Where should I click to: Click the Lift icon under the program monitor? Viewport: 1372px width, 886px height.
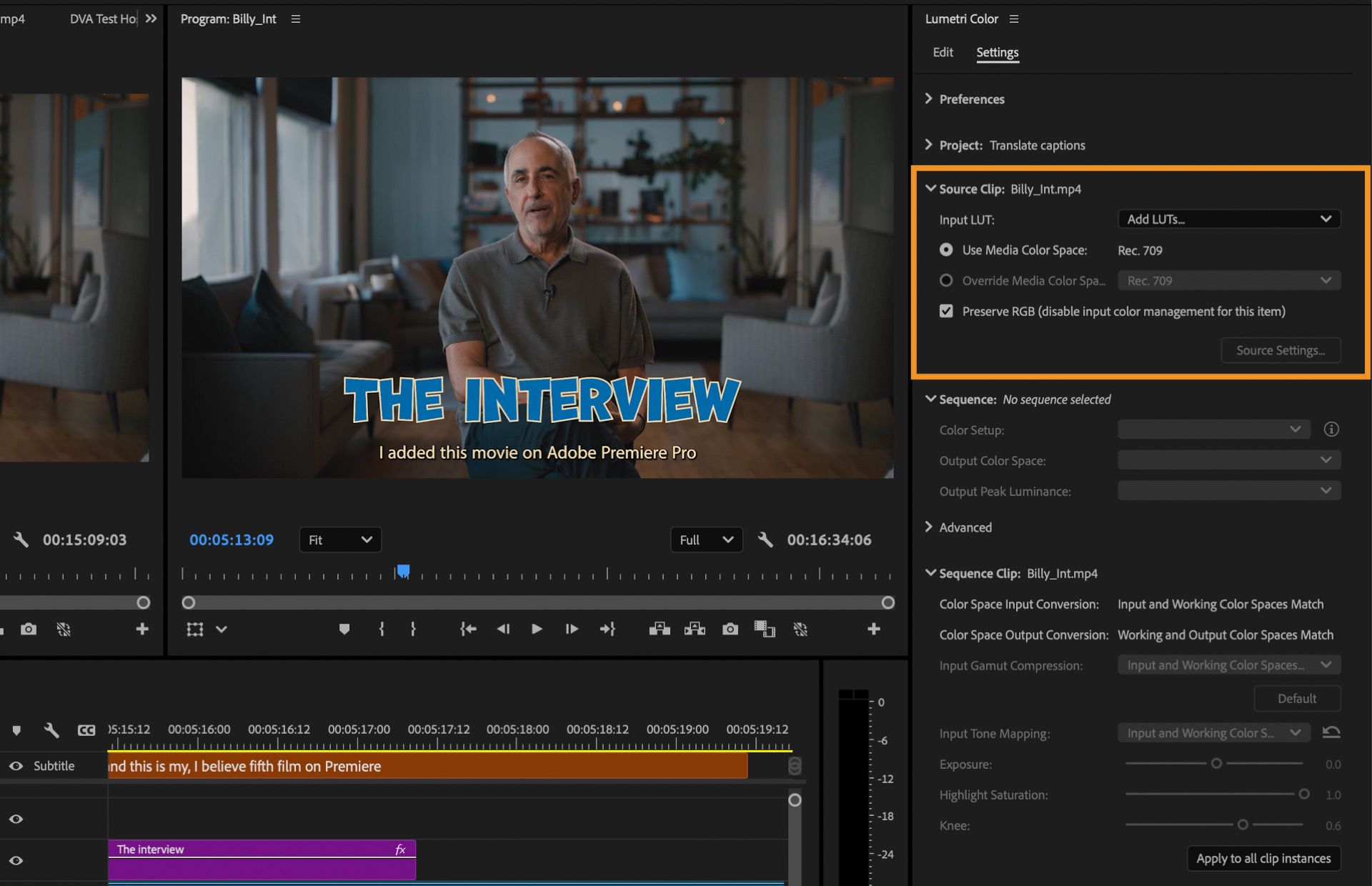tap(659, 629)
